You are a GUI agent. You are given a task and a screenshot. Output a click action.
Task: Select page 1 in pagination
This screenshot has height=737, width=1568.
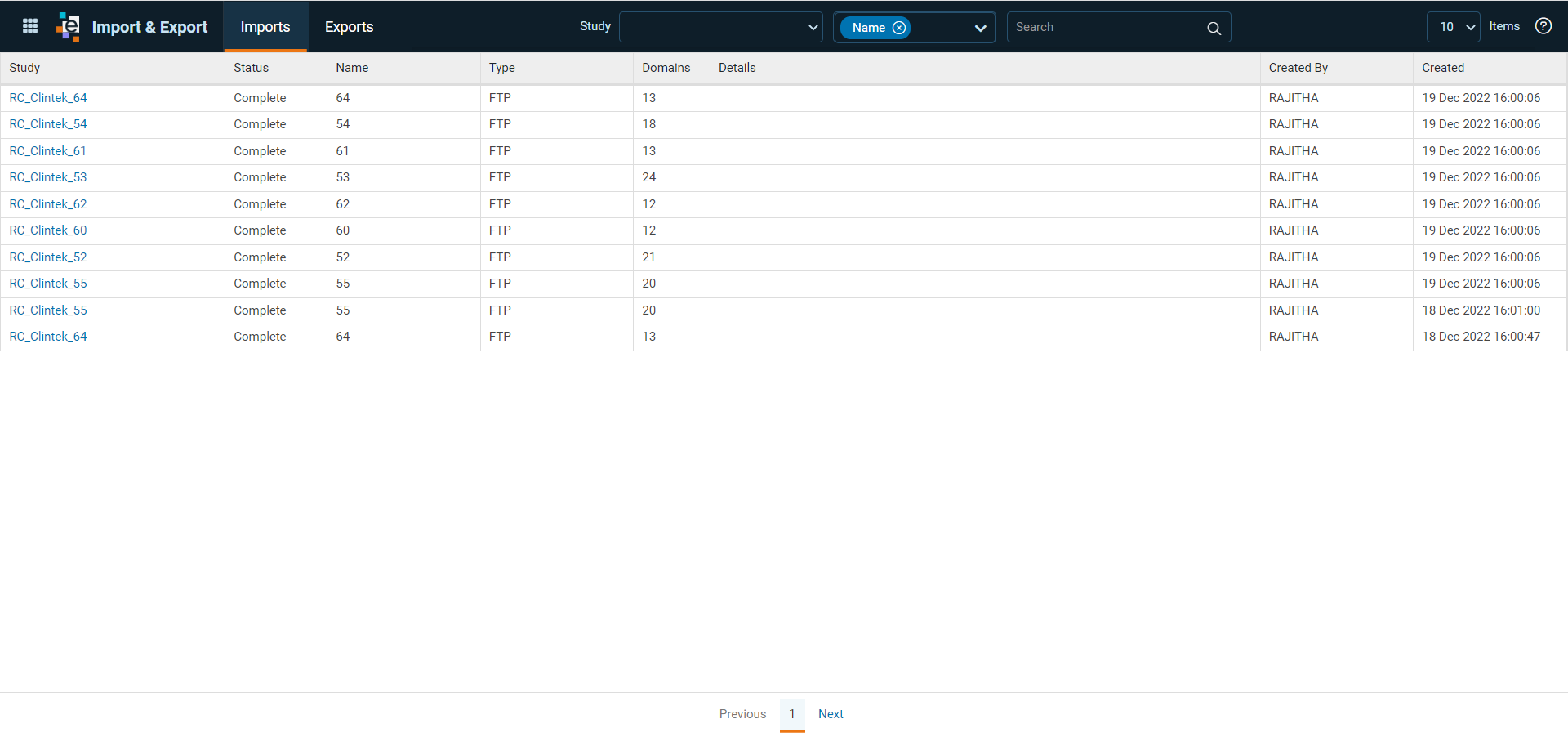(792, 714)
